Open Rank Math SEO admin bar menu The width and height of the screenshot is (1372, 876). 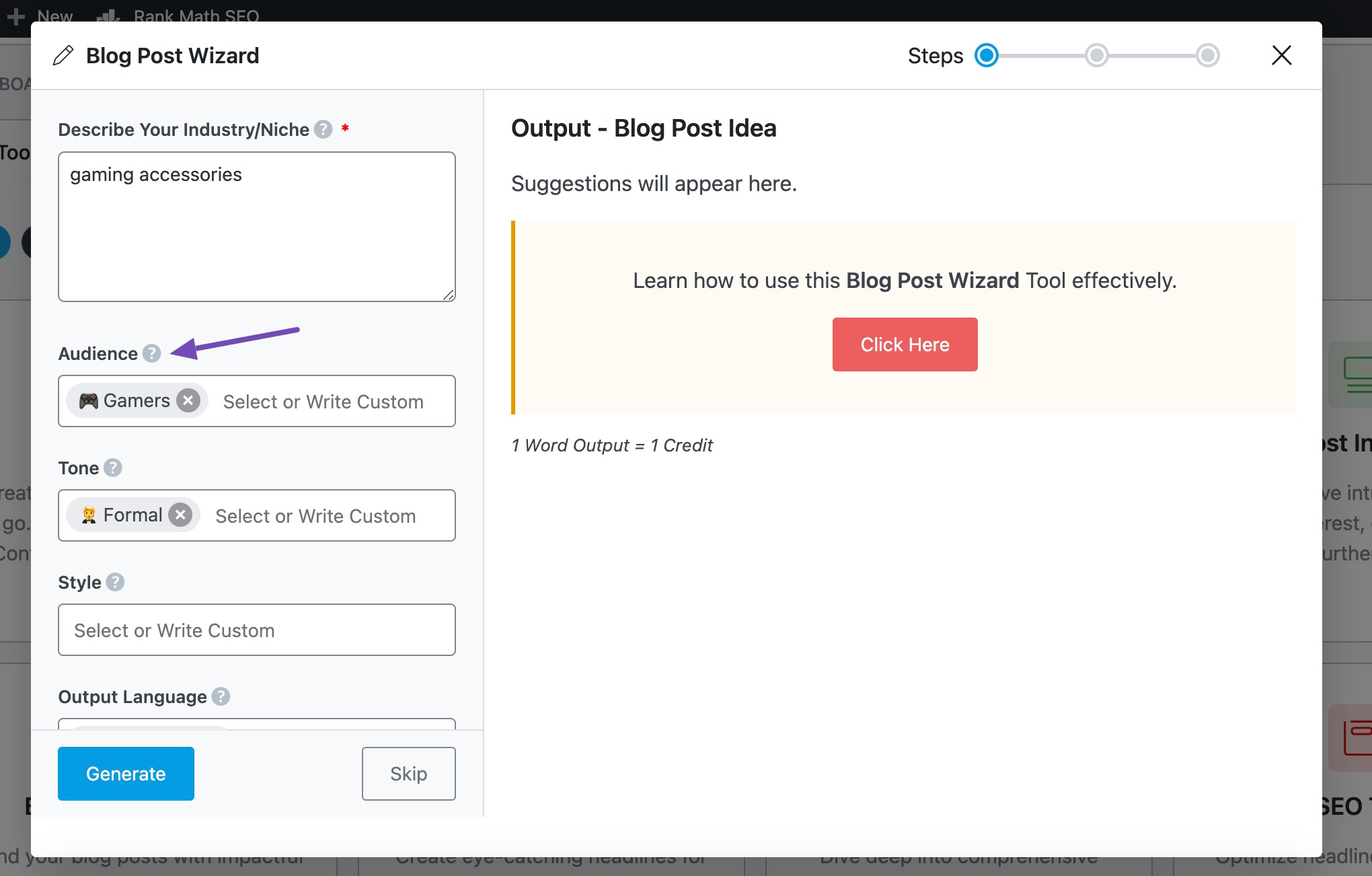(178, 15)
